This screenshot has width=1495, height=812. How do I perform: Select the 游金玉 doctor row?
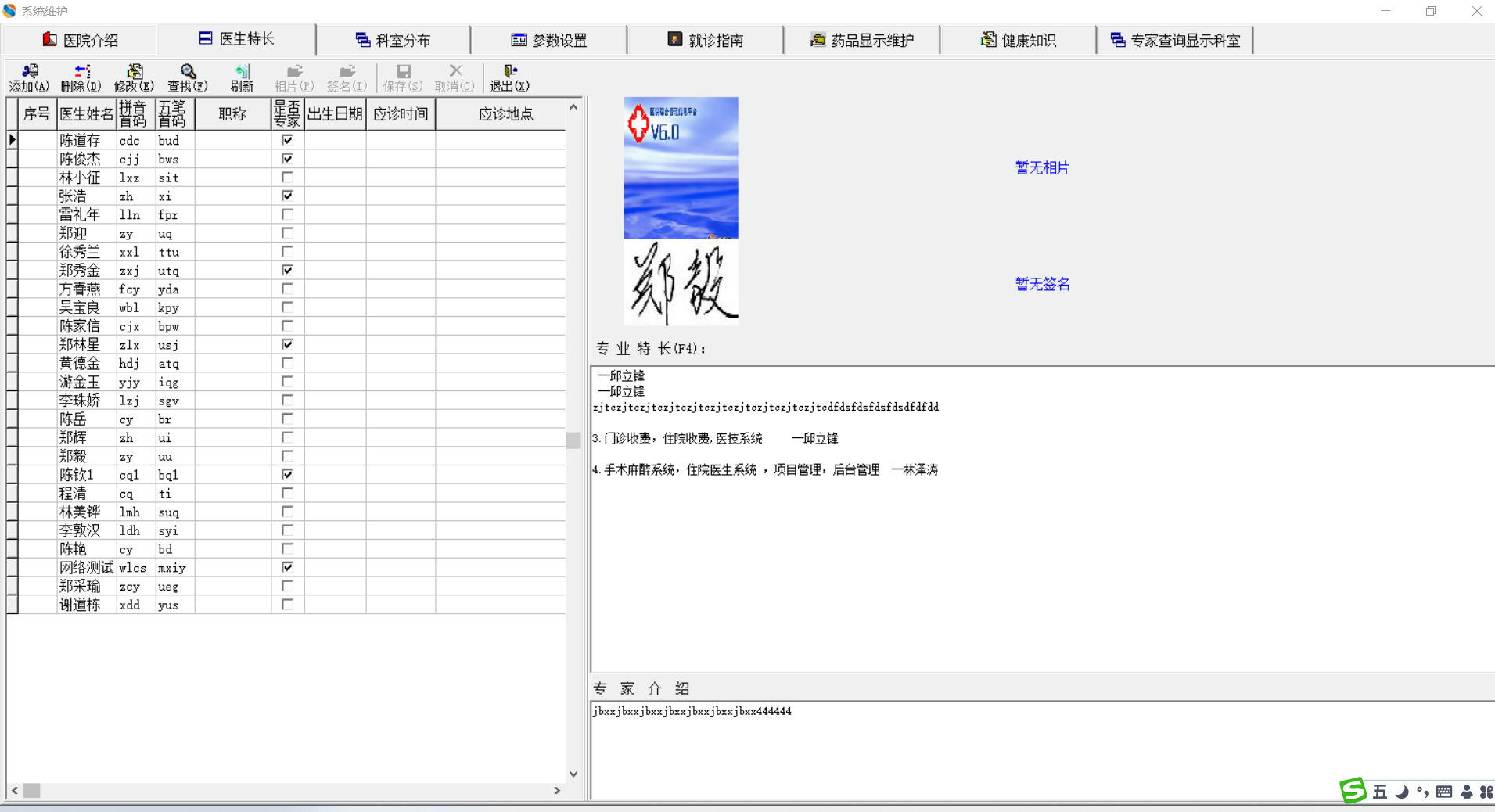tap(286, 382)
